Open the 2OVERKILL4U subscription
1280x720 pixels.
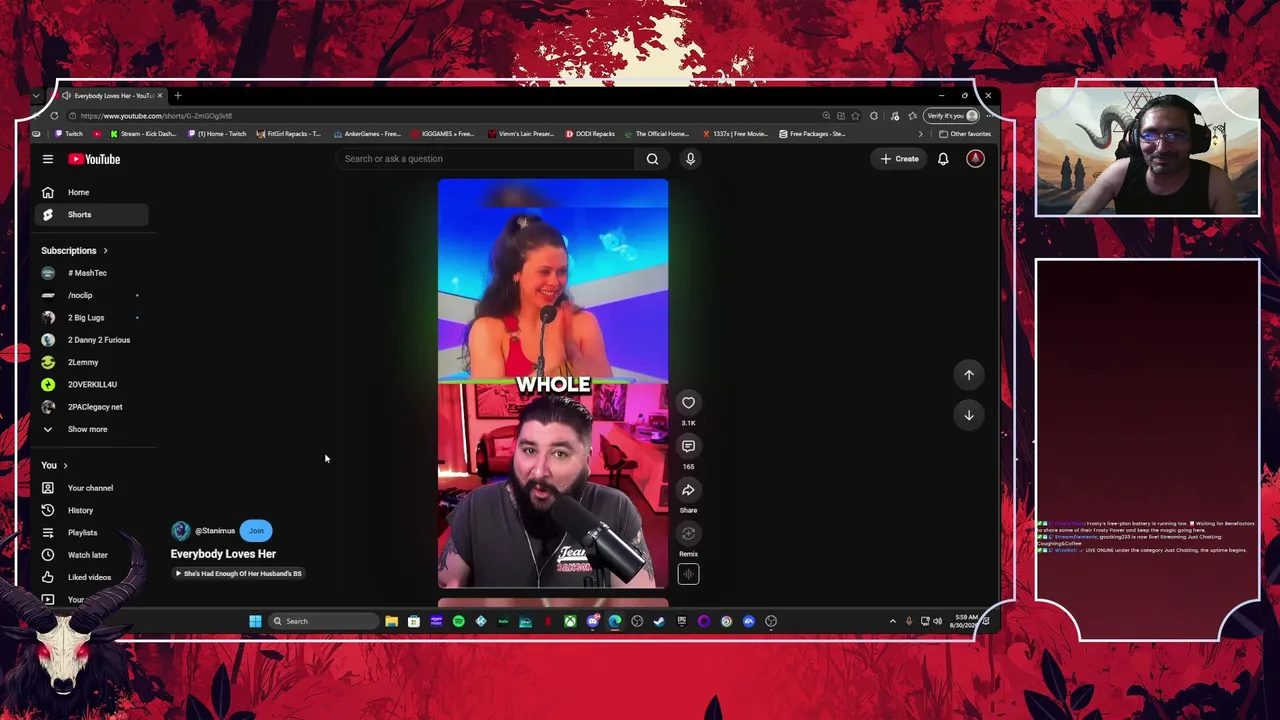[x=93, y=384]
